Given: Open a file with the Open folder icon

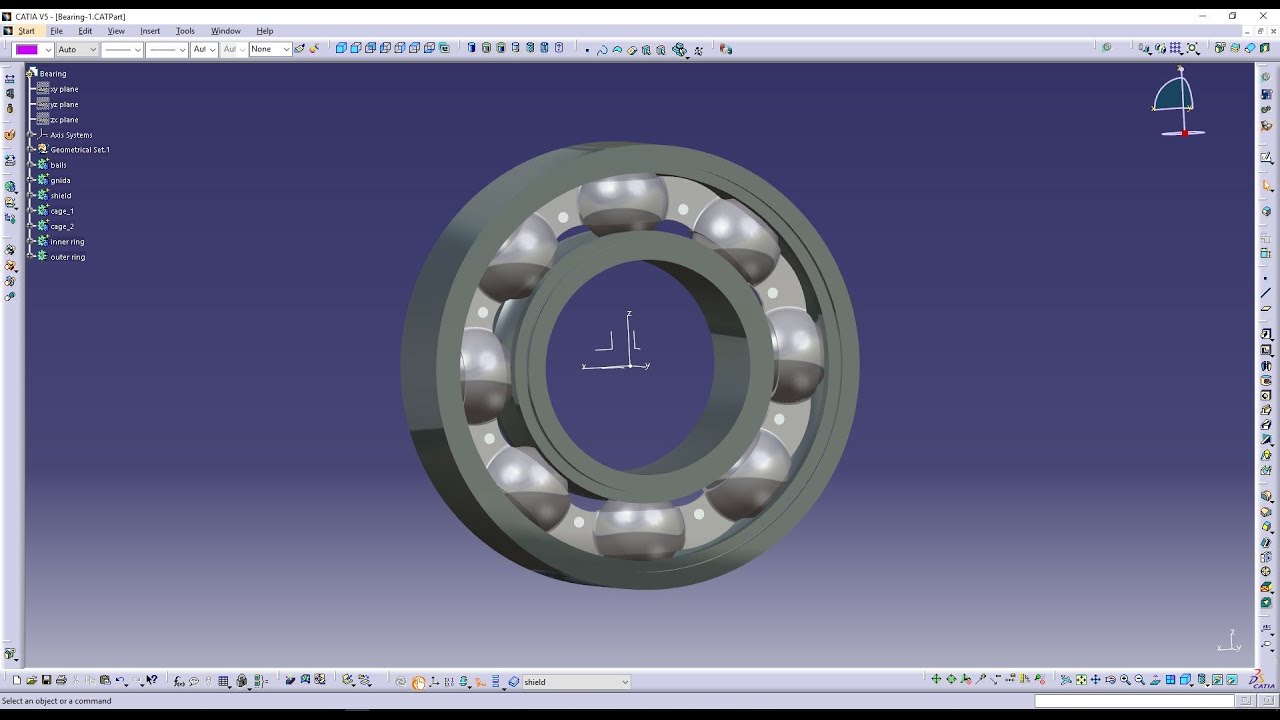Looking at the screenshot, I should coord(31,681).
